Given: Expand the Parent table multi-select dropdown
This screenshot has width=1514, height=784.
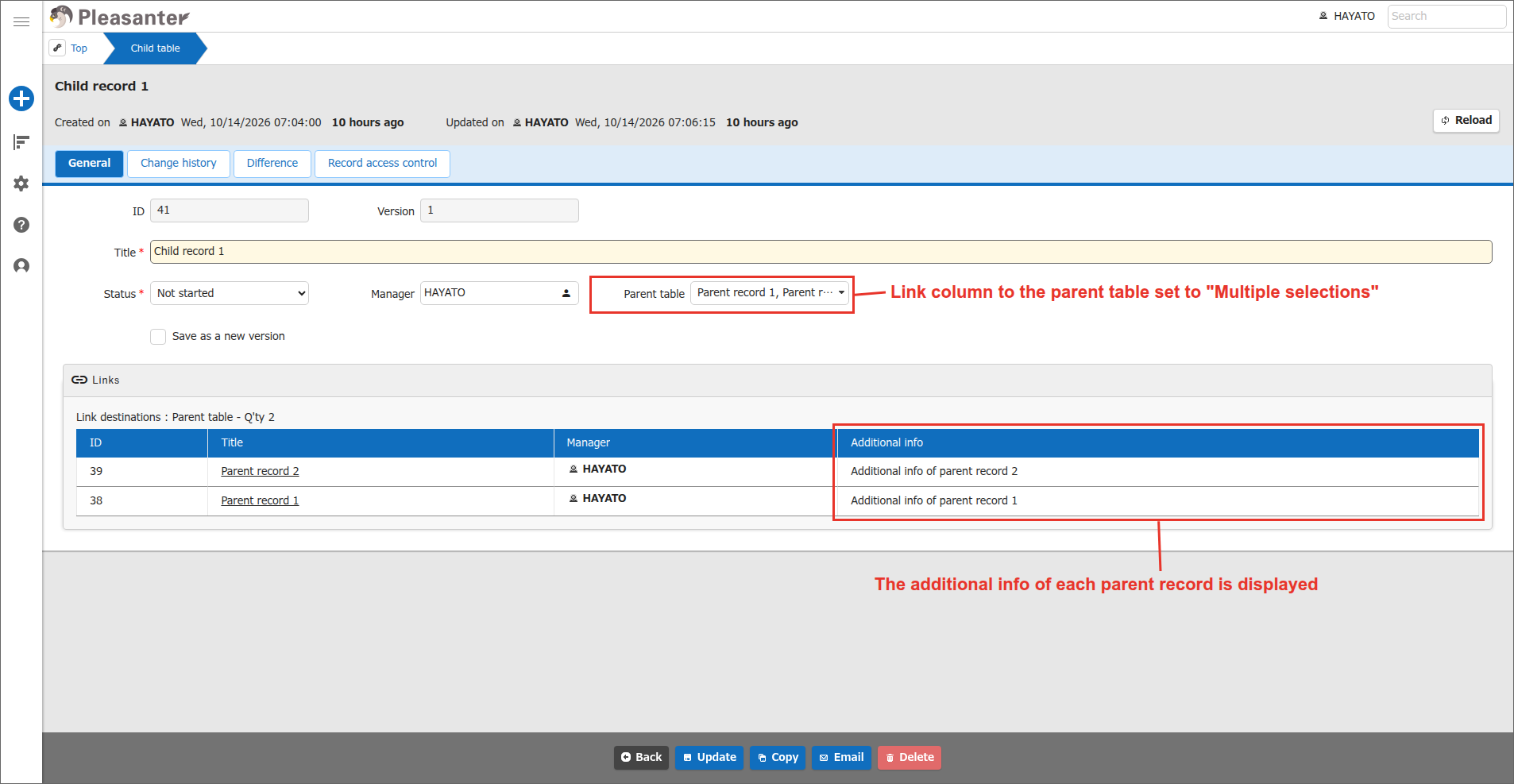Looking at the screenshot, I should coord(770,292).
